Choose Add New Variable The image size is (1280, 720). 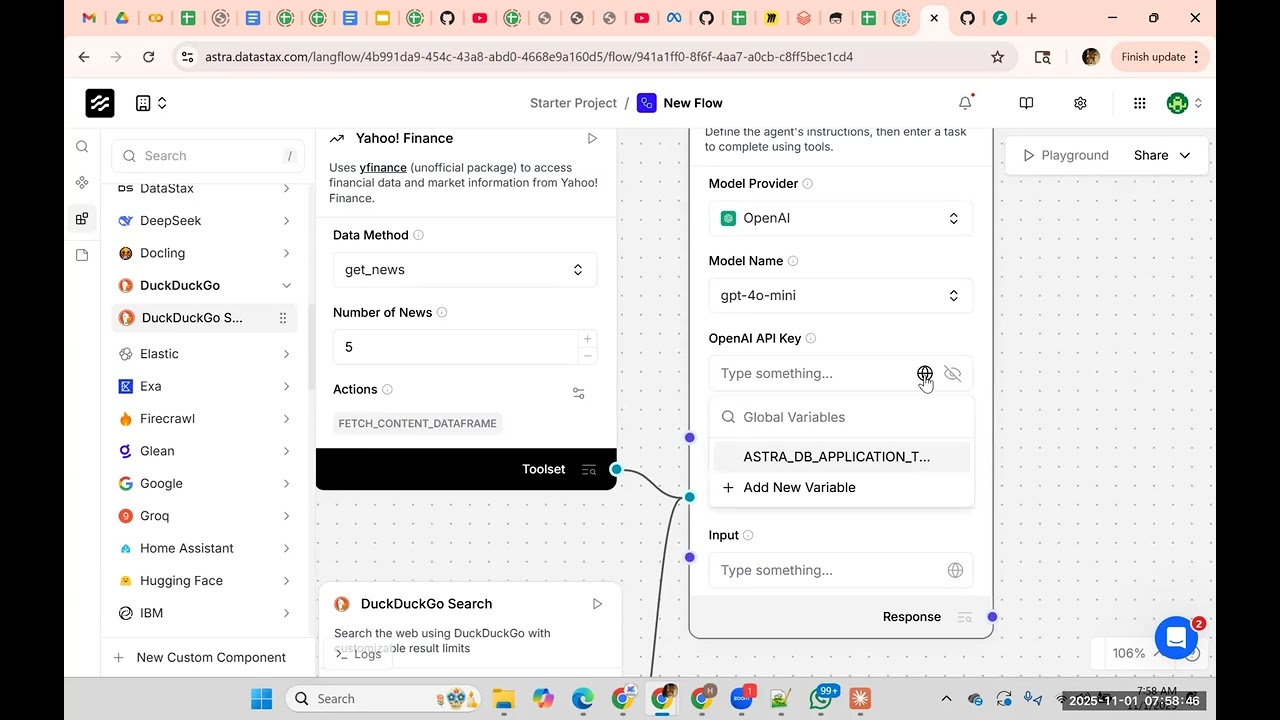click(841, 487)
